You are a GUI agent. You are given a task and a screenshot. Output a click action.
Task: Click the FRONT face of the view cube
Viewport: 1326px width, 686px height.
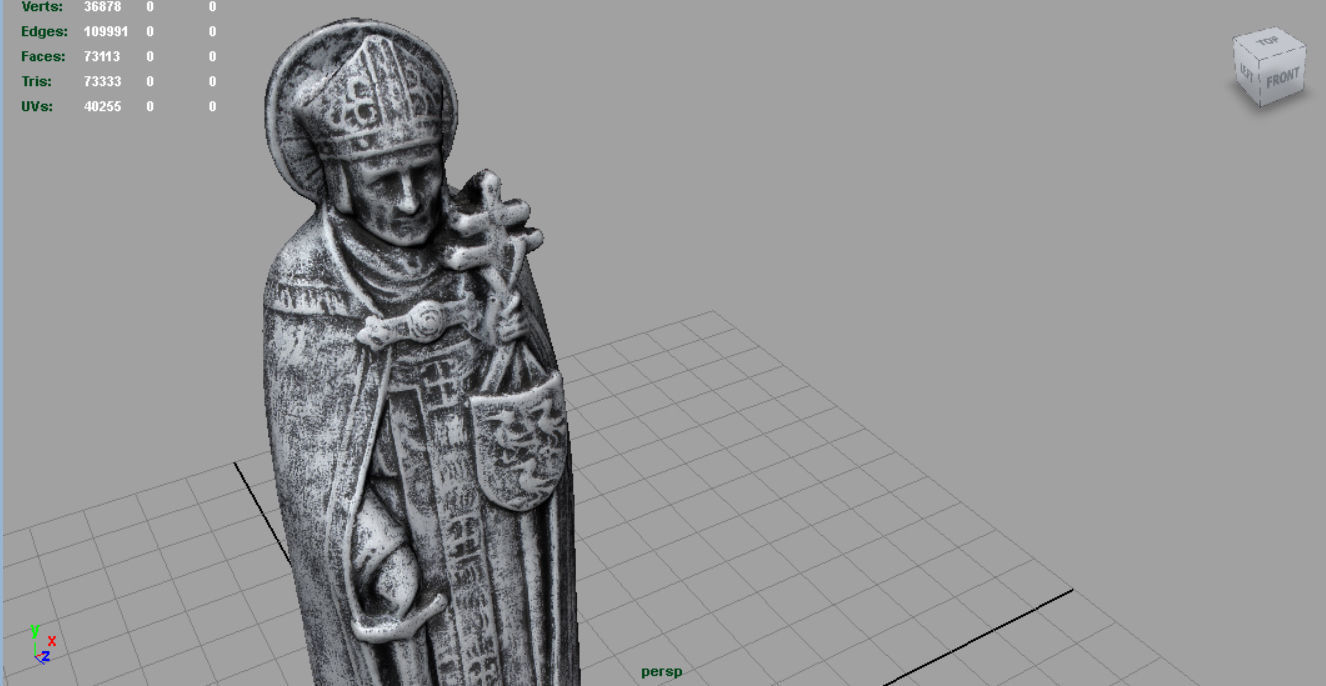click(x=1282, y=78)
